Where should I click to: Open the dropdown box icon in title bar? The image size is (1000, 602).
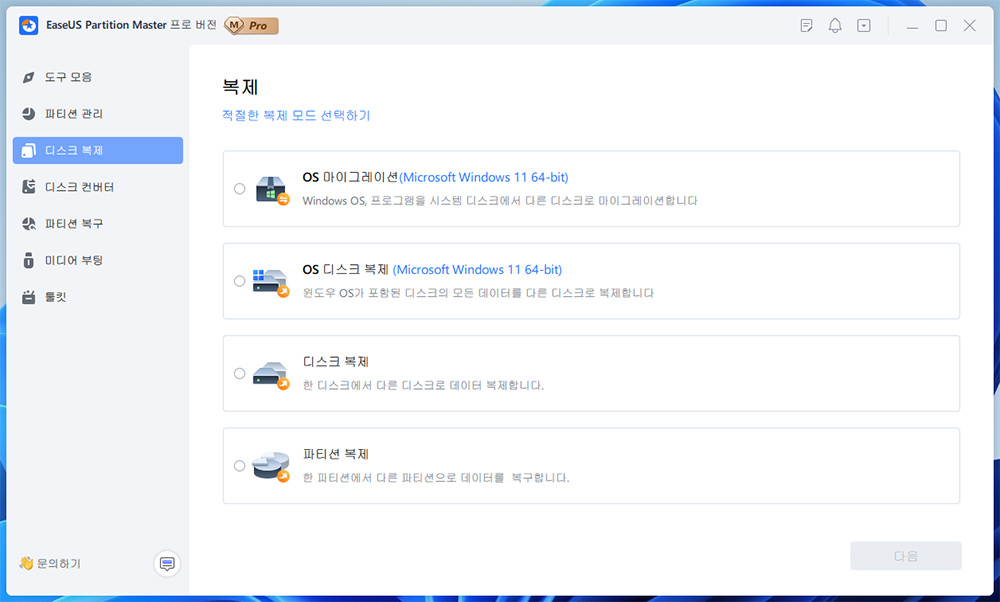coord(864,26)
